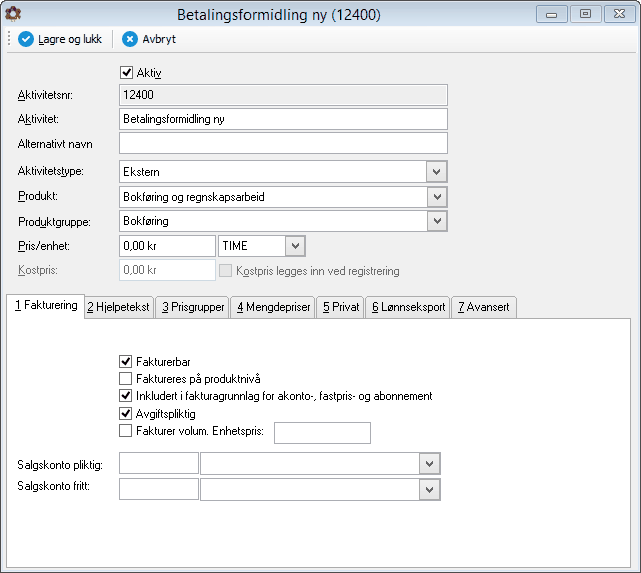
Task: Open the 5 Privat tab
Action: click(341, 307)
